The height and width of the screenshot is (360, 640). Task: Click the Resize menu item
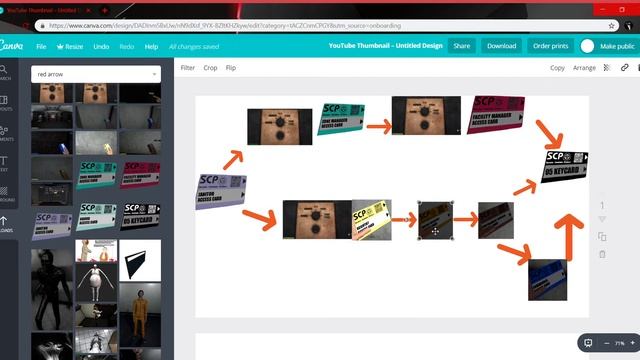point(70,47)
